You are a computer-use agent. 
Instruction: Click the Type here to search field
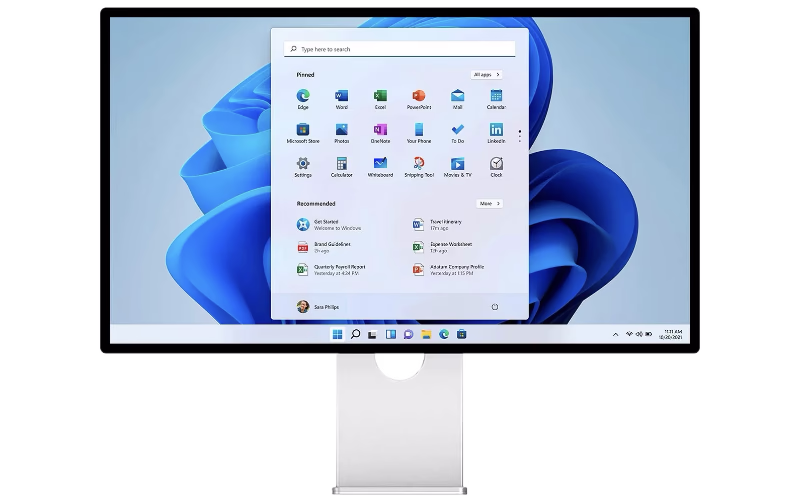point(400,49)
